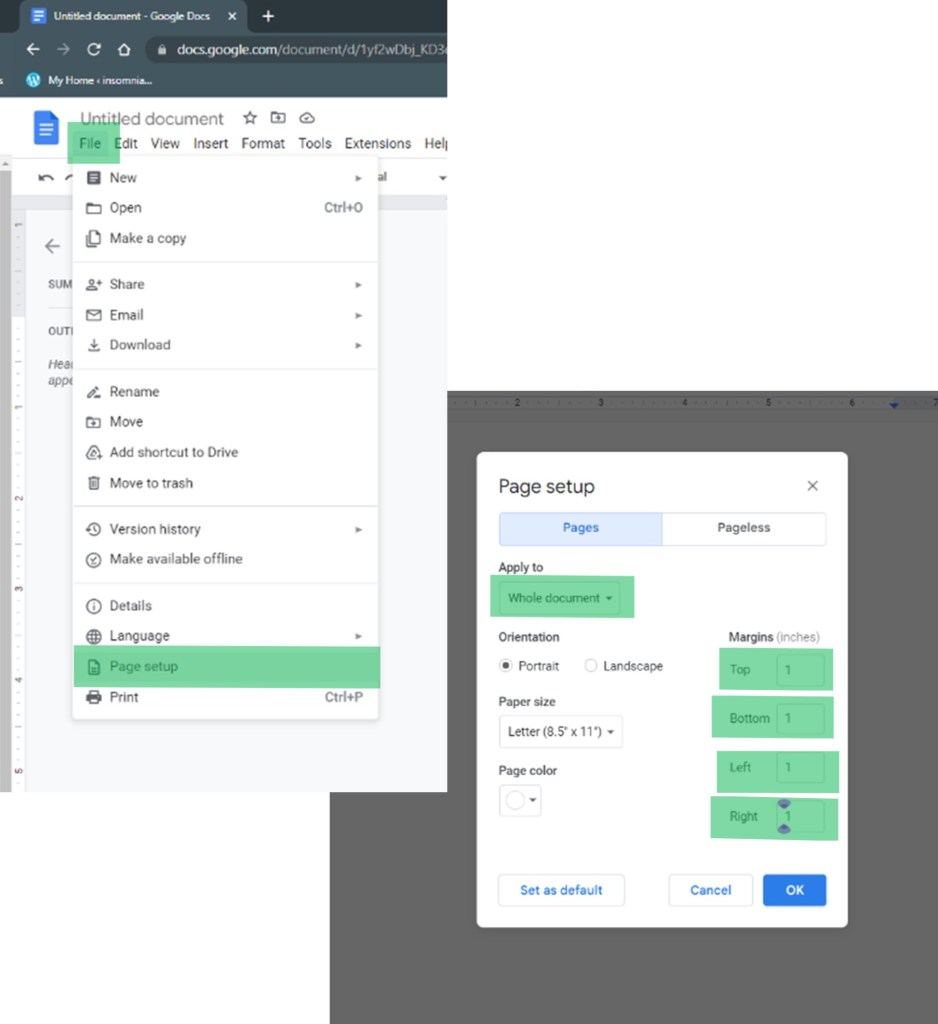
Task: Click the browser reload button
Action: (x=93, y=49)
